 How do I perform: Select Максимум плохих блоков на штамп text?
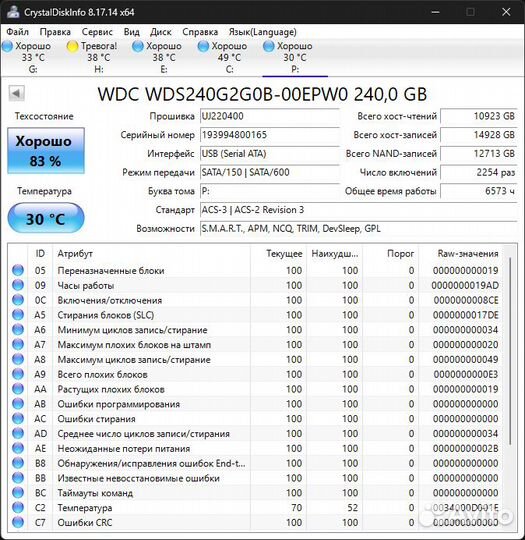pyautogui.click(x=134, y=345)
